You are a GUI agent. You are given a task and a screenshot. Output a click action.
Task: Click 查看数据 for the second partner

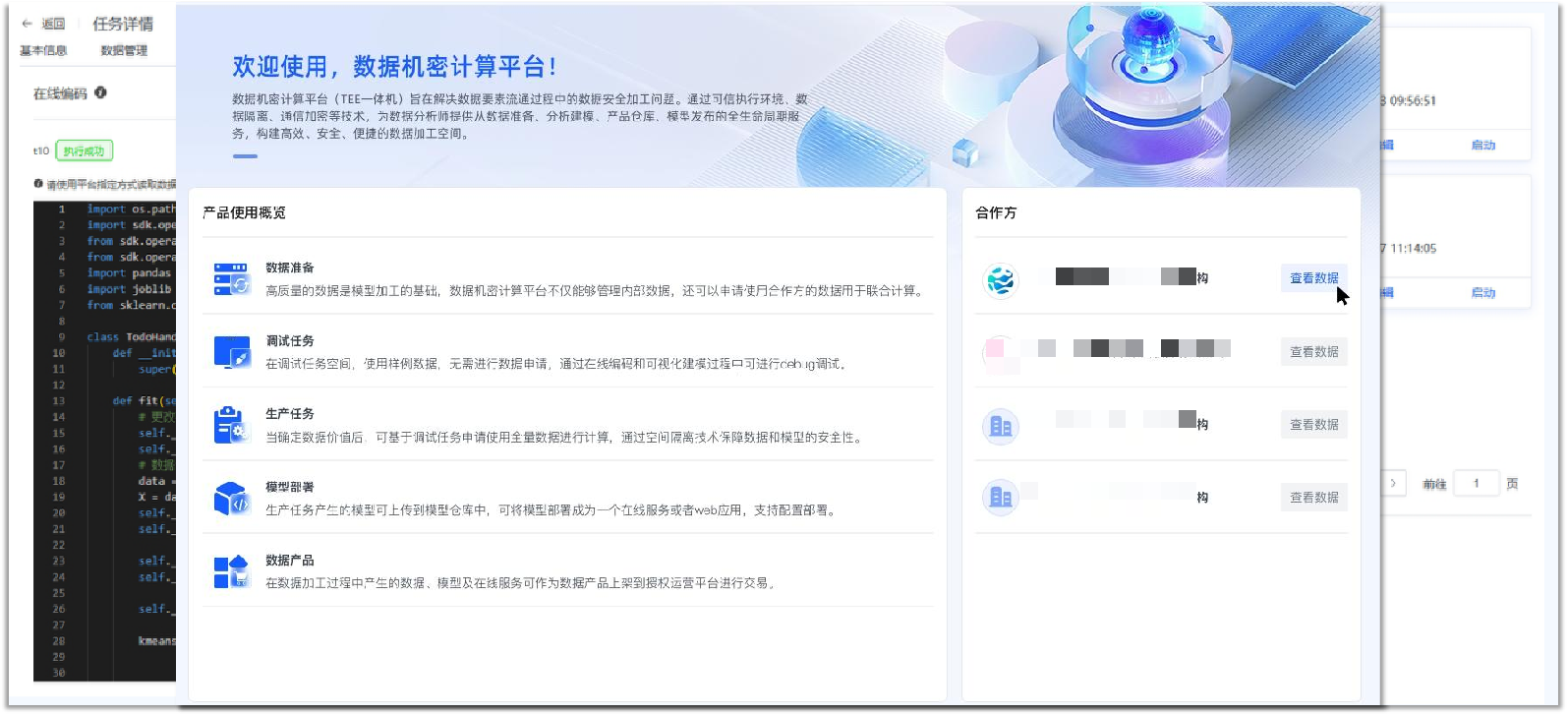pos(1313,352)
